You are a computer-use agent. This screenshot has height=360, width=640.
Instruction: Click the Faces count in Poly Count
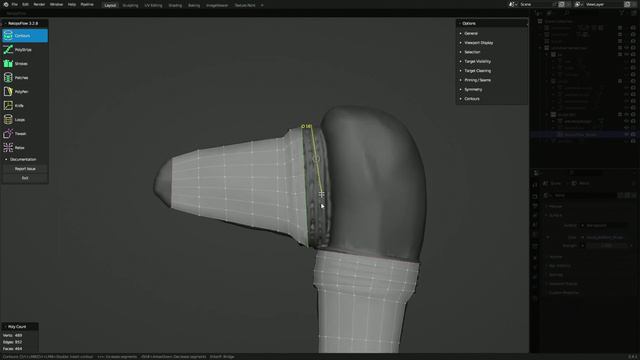[13, 349]
